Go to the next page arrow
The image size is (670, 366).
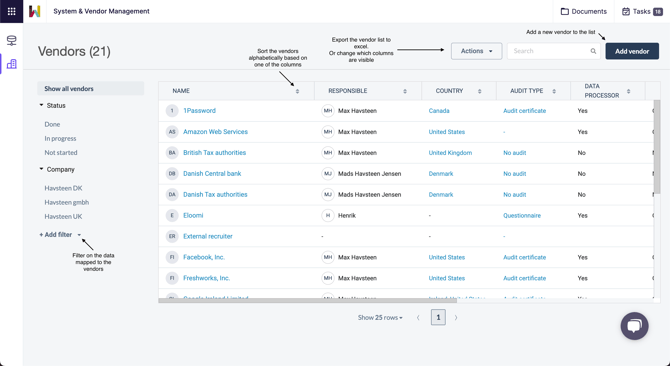point(456,318)
